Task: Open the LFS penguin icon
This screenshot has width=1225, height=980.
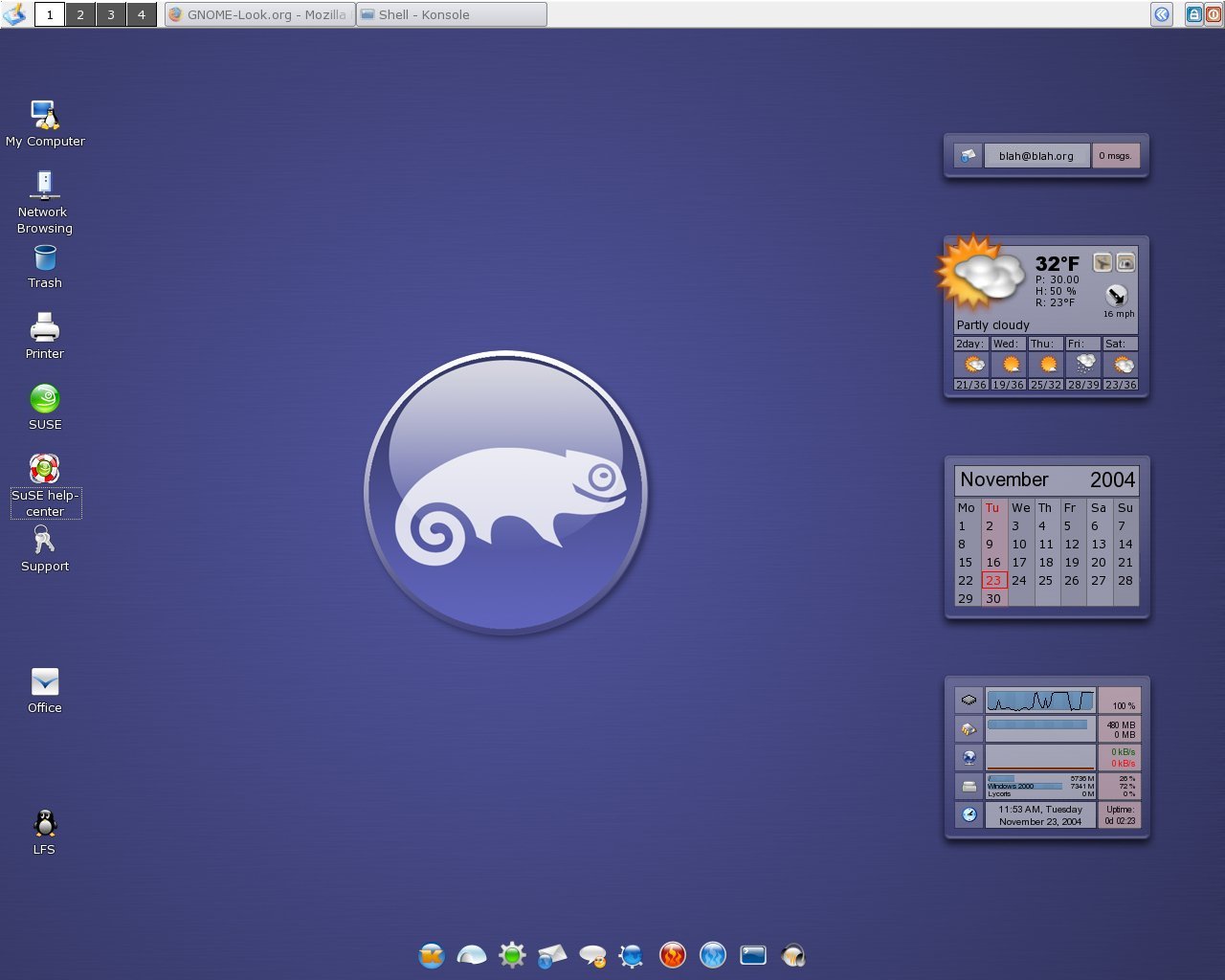Action: 45,824
